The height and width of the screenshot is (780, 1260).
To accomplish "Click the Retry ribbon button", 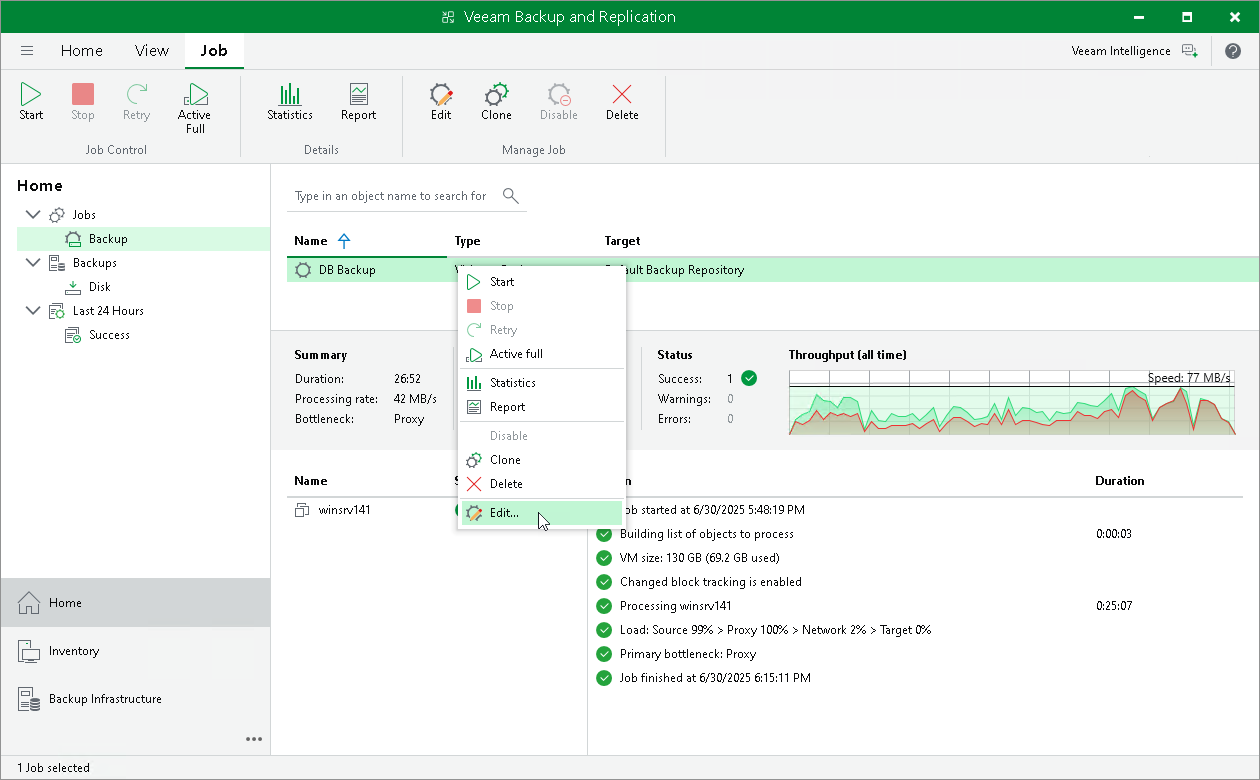I will point(136,103).
